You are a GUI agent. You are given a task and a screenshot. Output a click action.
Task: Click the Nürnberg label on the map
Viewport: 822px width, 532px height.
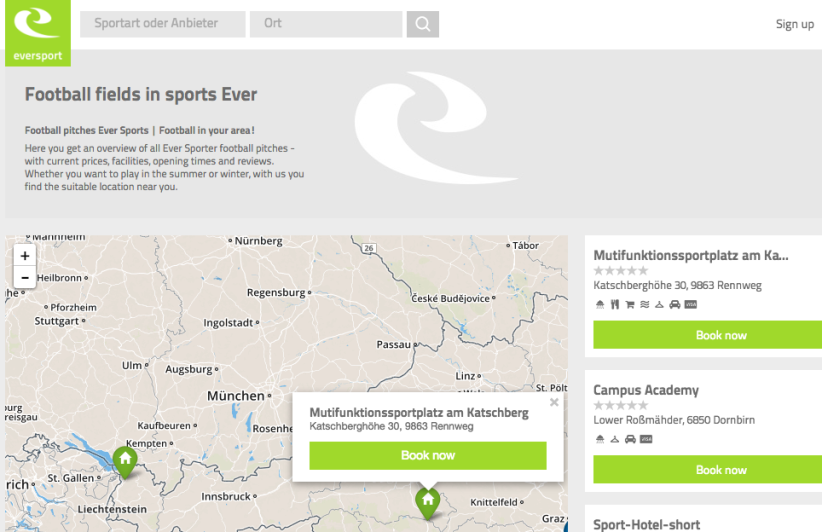pos(258,241)
